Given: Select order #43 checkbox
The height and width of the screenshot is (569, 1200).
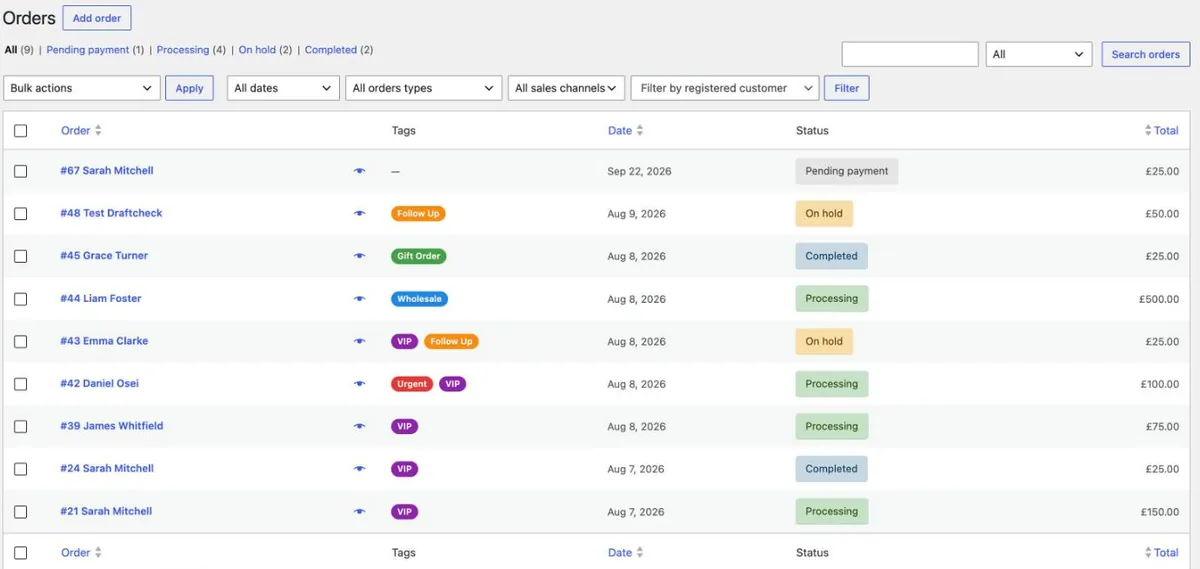Looking at the screenshot, I should (21, 341).
